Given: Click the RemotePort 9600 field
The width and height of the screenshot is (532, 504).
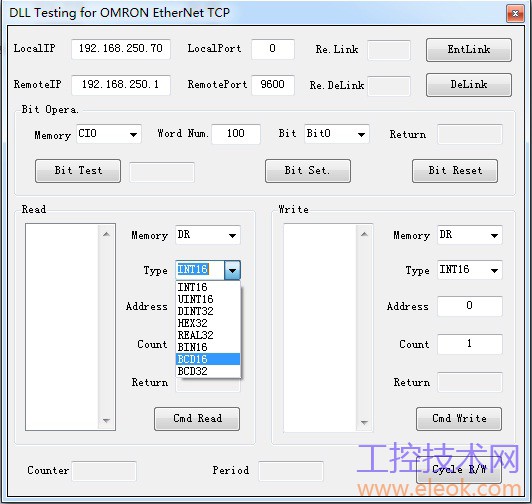Looking at the screenshot, I should (273, 85).
